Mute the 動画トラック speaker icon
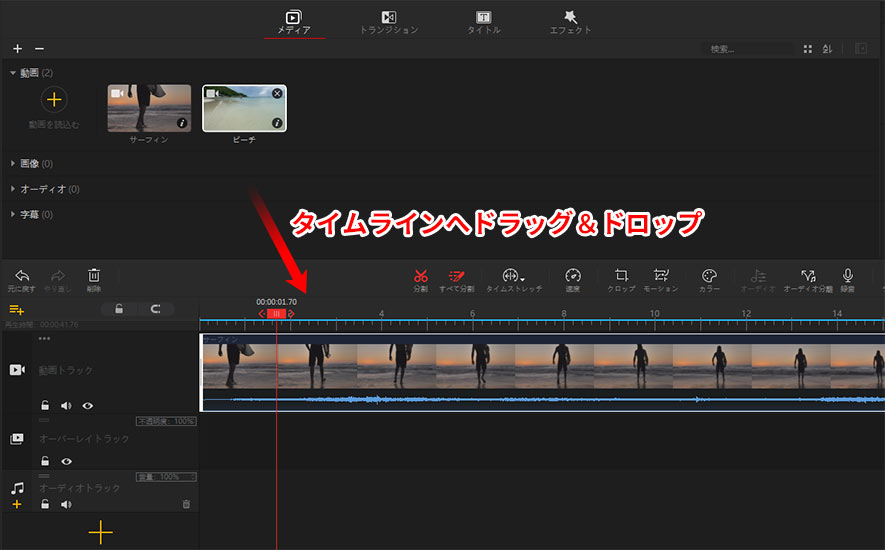 (x=66, y=406)
